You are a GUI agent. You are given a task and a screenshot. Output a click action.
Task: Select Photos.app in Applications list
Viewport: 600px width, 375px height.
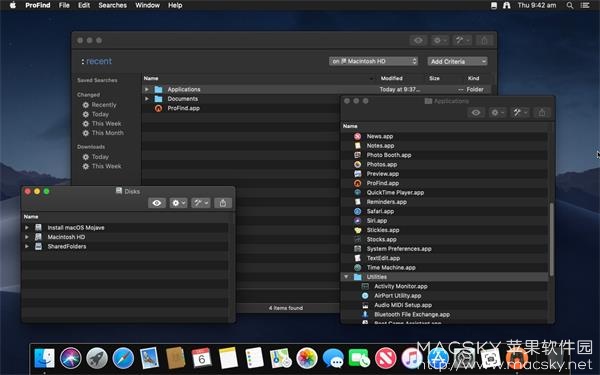[x=445, y=165]
